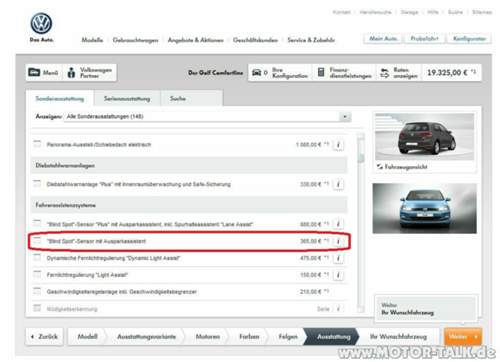Click the Händlersuche link

pos(375,12)
